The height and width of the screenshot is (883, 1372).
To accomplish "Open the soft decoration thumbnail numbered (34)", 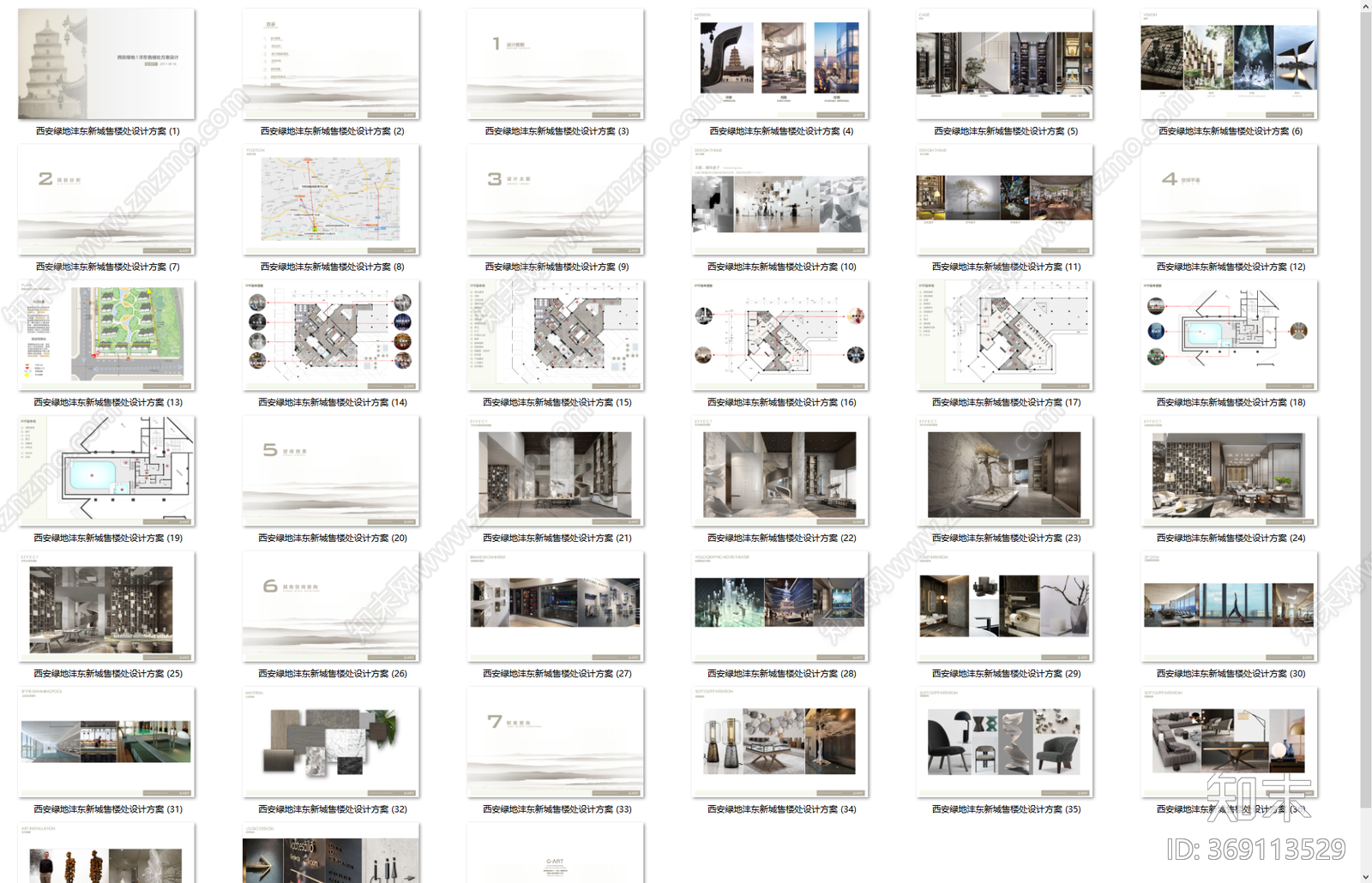I will pyautogui.click(x=780, y=742).
